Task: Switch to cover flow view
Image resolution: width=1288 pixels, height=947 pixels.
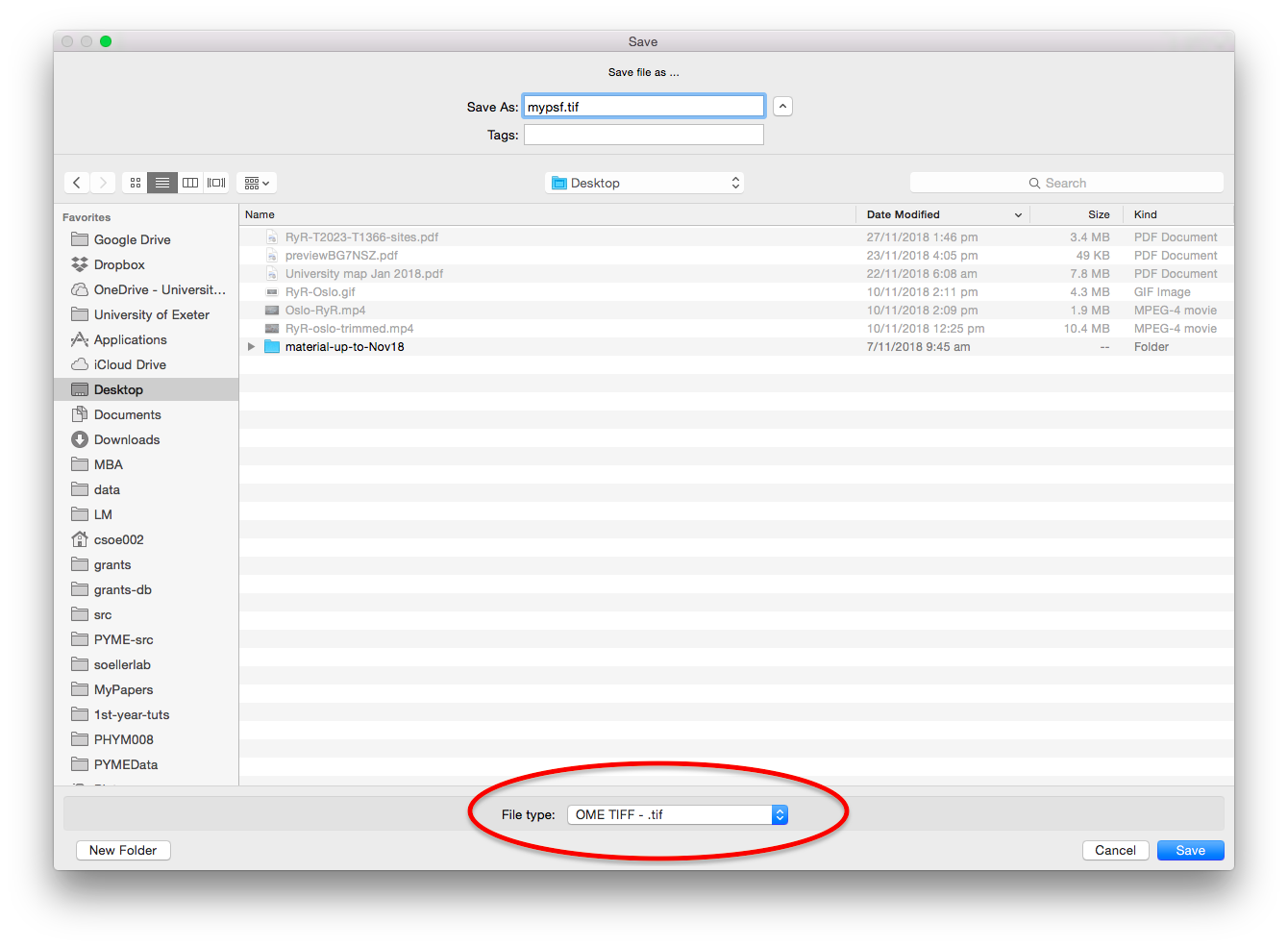Action: (217, 183)
